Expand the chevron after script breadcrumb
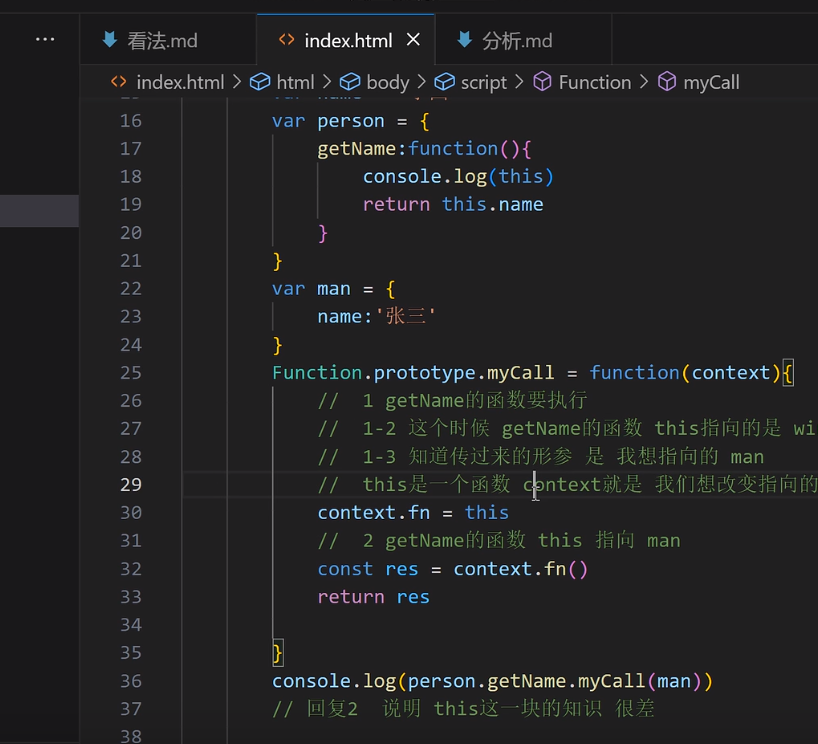Screen dimensions: 818x744 click(519, 82)
